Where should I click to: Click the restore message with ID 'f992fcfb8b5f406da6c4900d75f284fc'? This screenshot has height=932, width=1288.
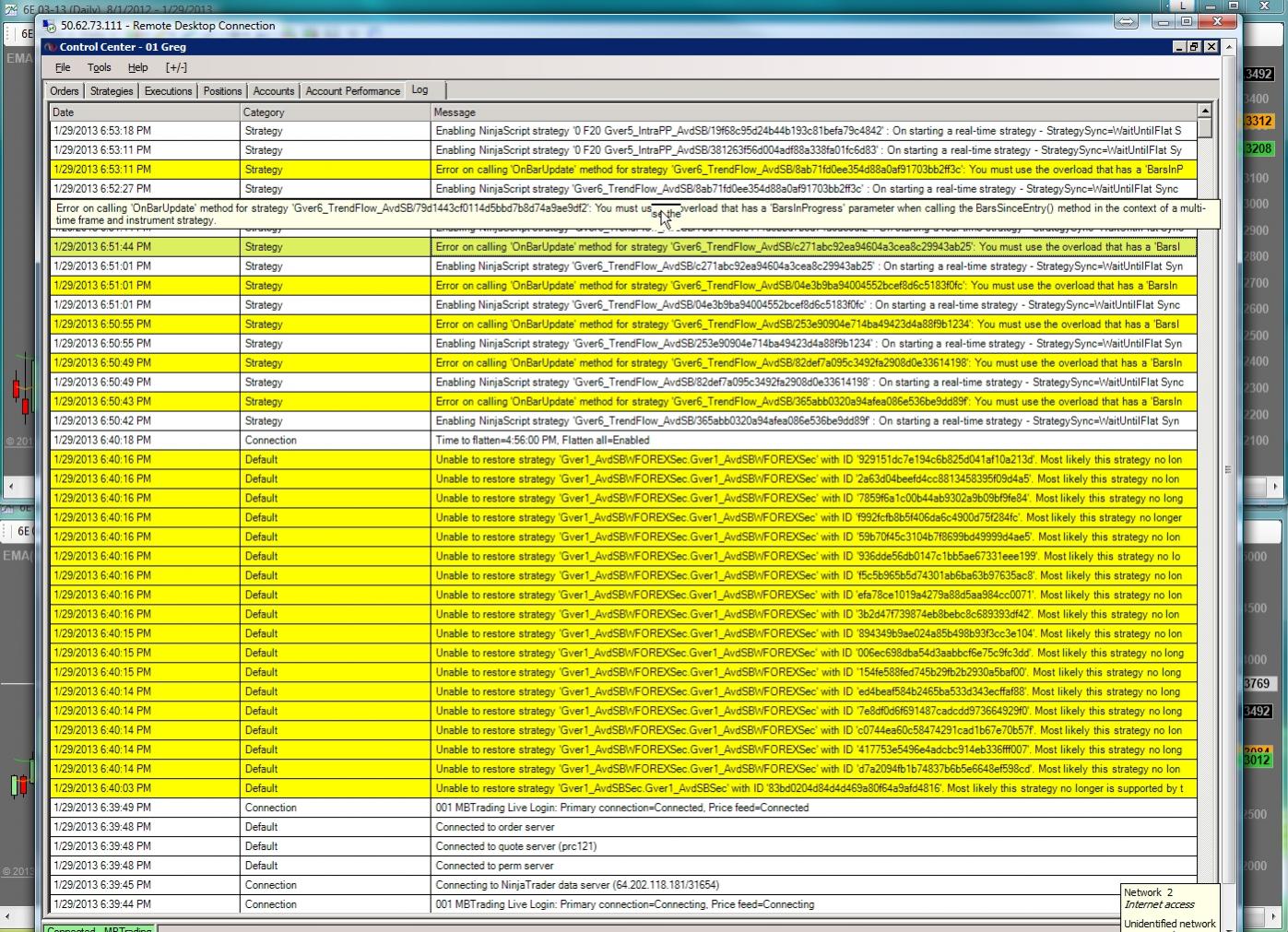[x=814, y=518]
